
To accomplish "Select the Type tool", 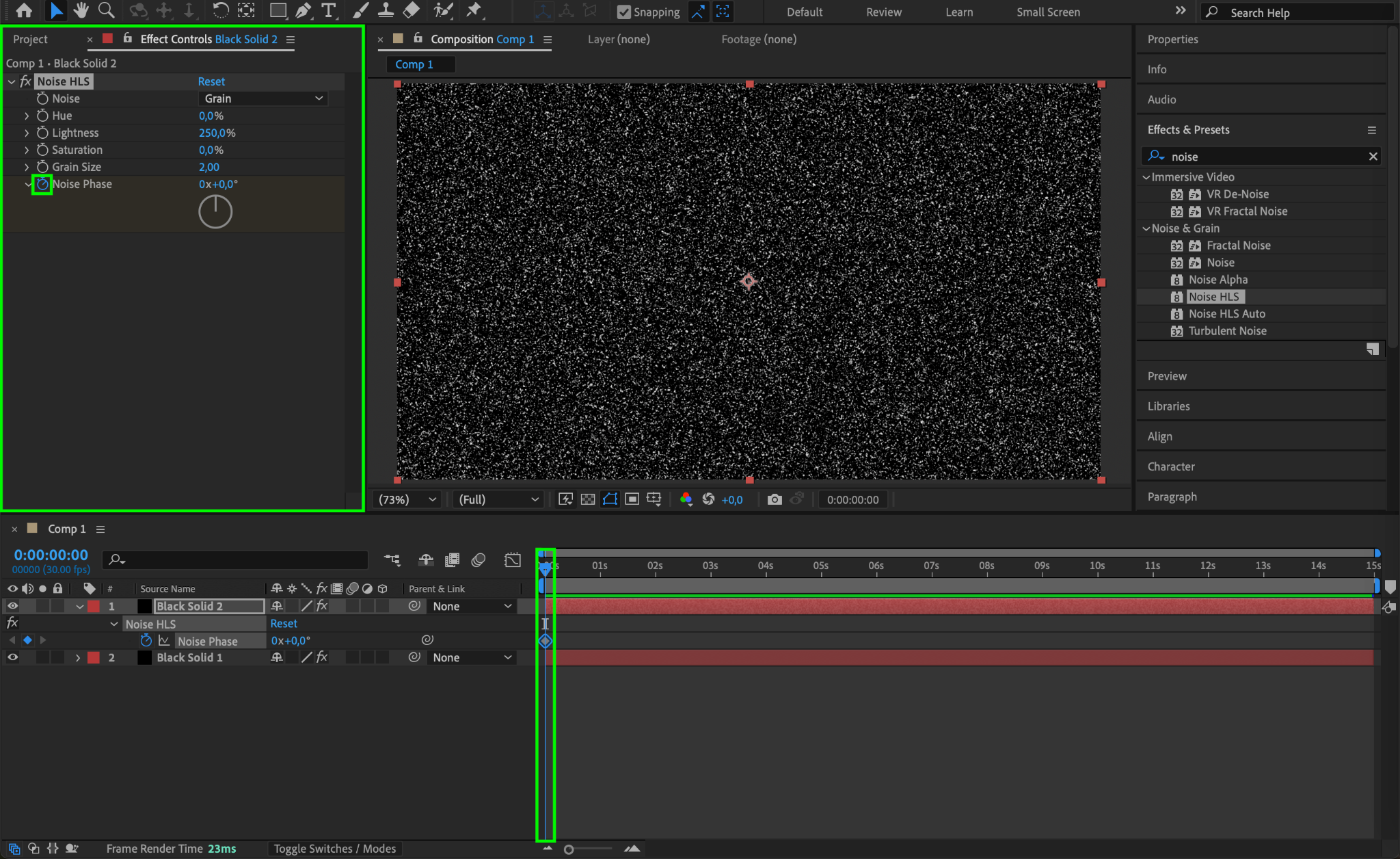I will pyautogui.click(x=329, y=10).
